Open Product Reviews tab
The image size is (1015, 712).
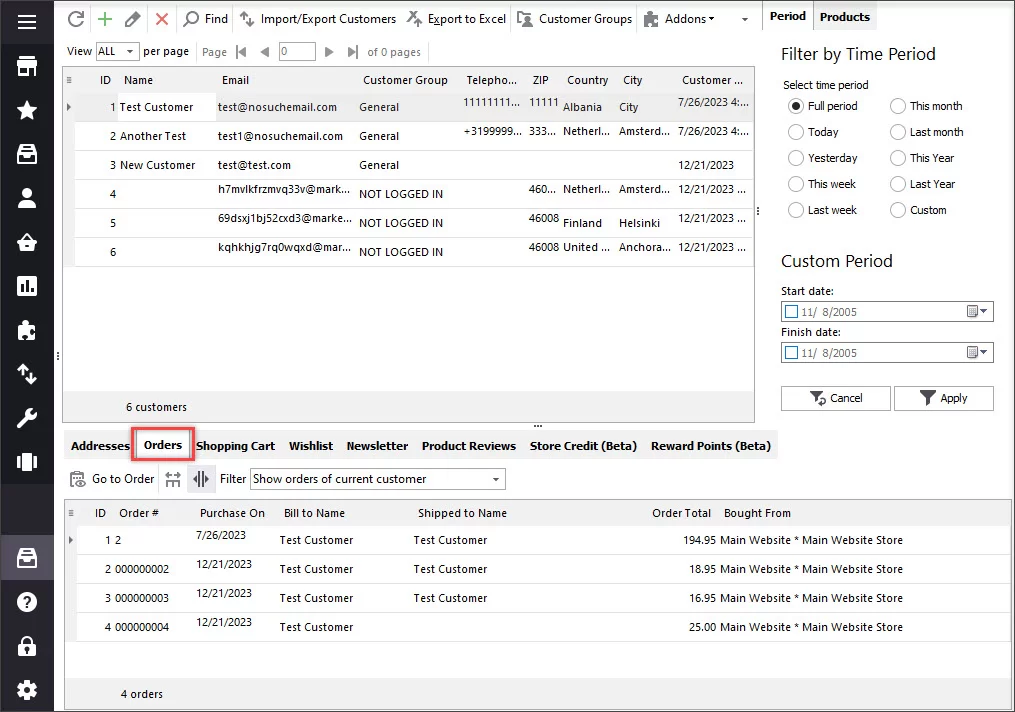469,446
